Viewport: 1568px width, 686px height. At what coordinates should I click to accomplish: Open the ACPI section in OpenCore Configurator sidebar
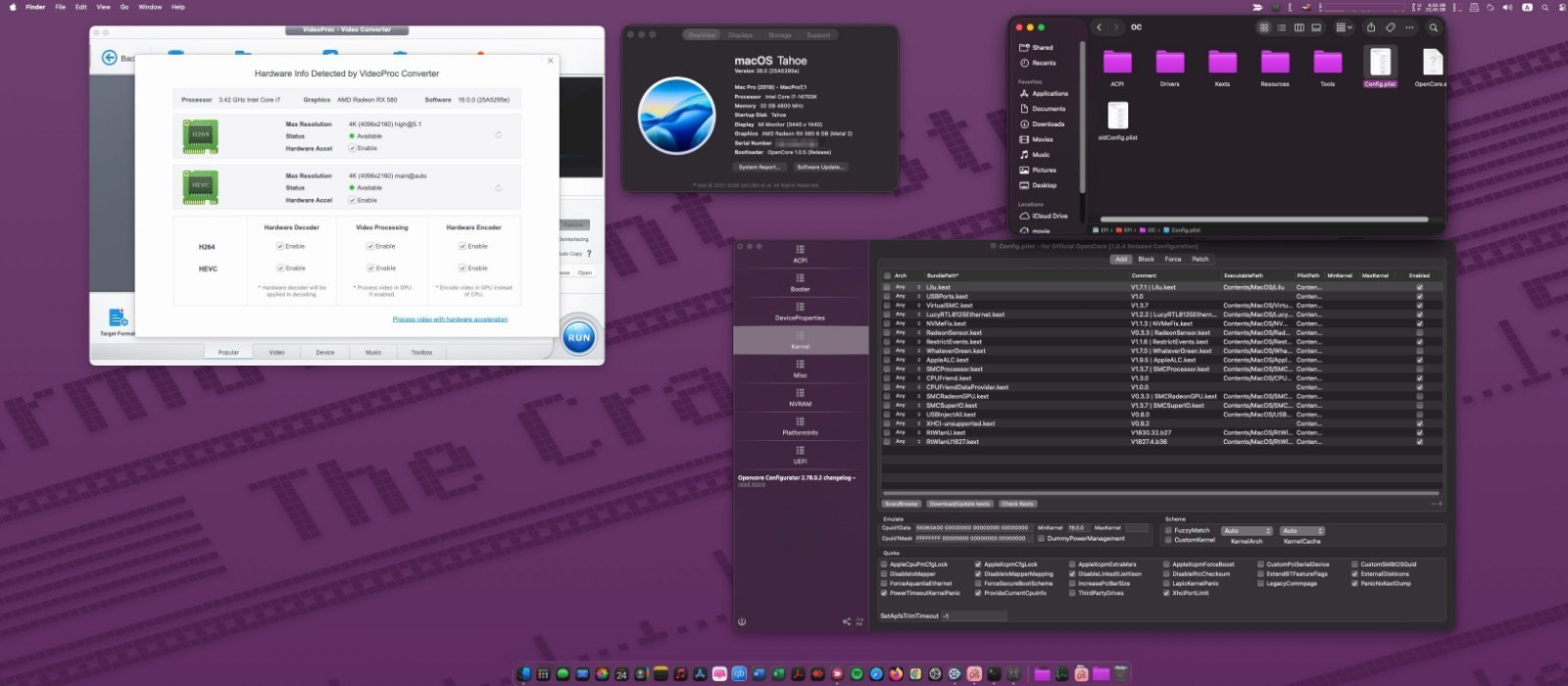tap(800, 254)
